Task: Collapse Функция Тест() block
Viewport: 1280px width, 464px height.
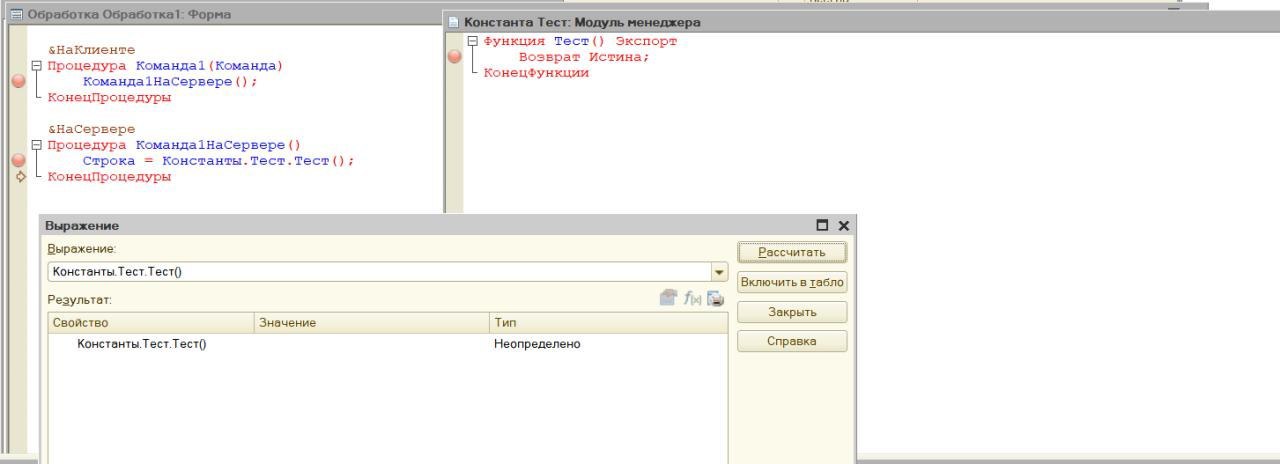Action: tap(473, 41)
